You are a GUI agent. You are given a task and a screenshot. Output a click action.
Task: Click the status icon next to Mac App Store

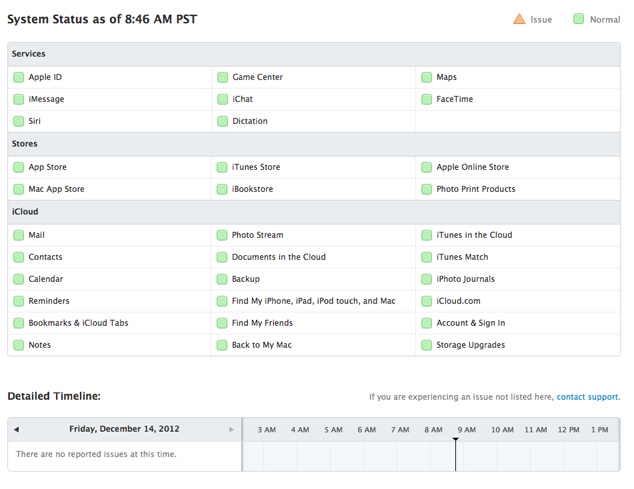pos(19,189)
